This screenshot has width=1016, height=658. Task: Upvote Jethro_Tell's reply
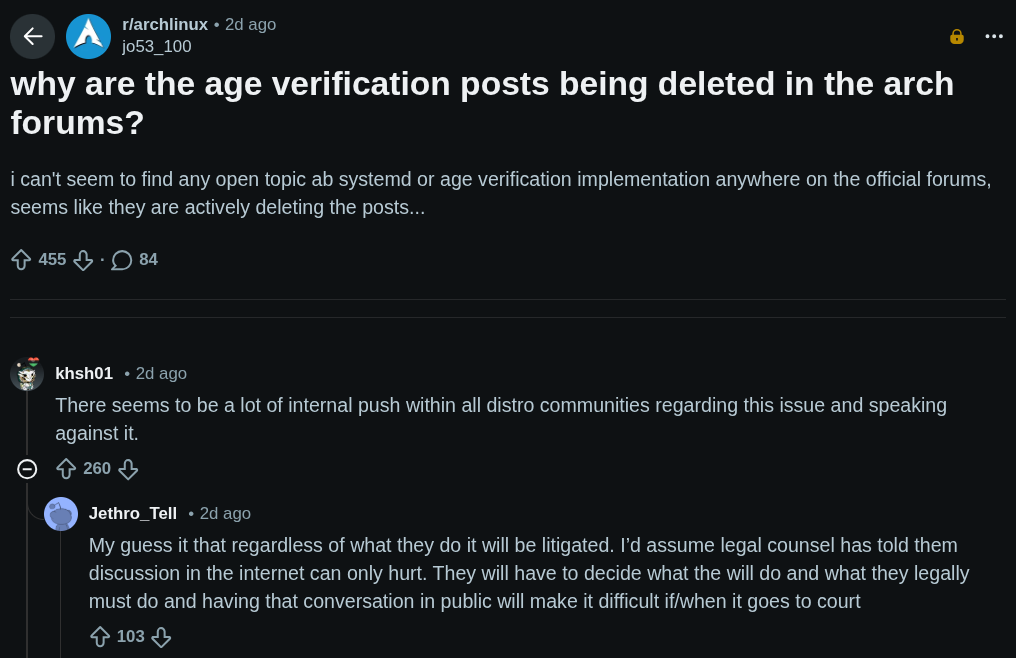click(x=99, y=636)
